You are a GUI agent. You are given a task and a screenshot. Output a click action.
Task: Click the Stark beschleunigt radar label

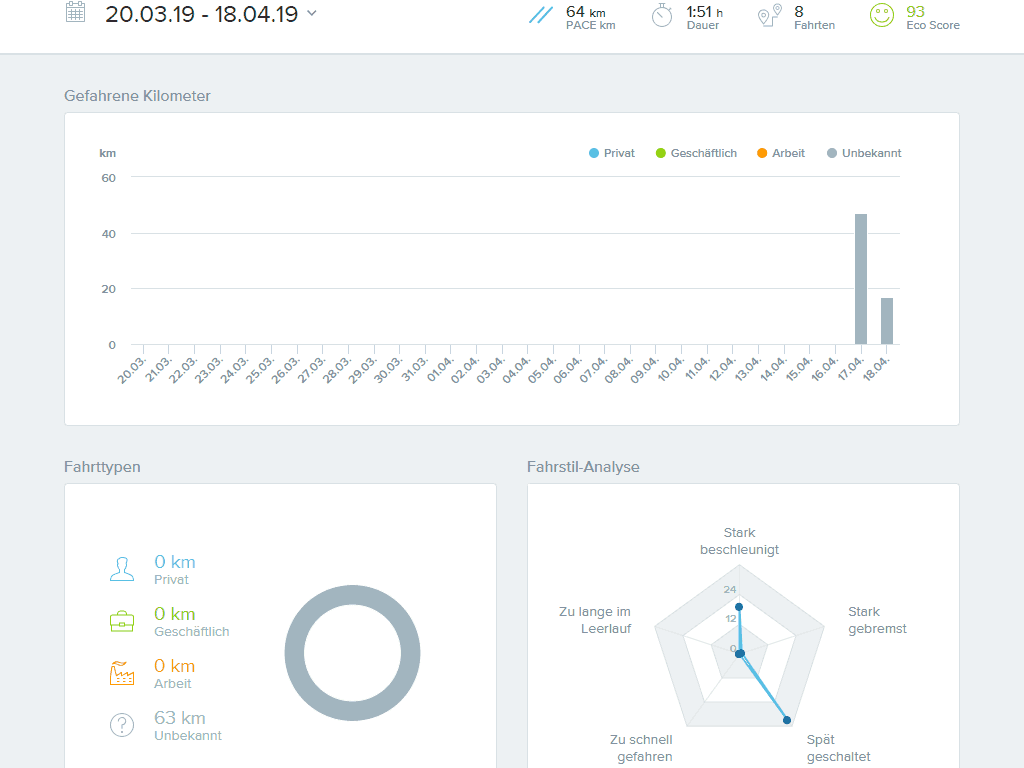[x=739, y=541]
